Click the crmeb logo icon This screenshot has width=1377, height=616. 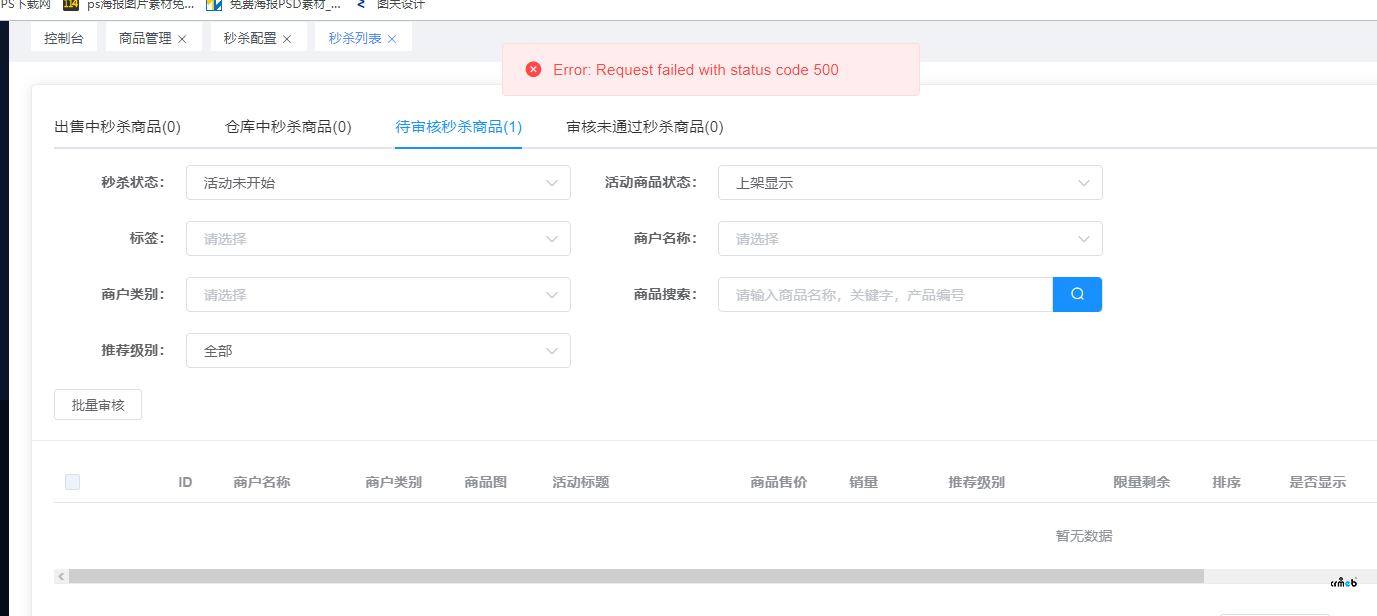[1343, 582]
